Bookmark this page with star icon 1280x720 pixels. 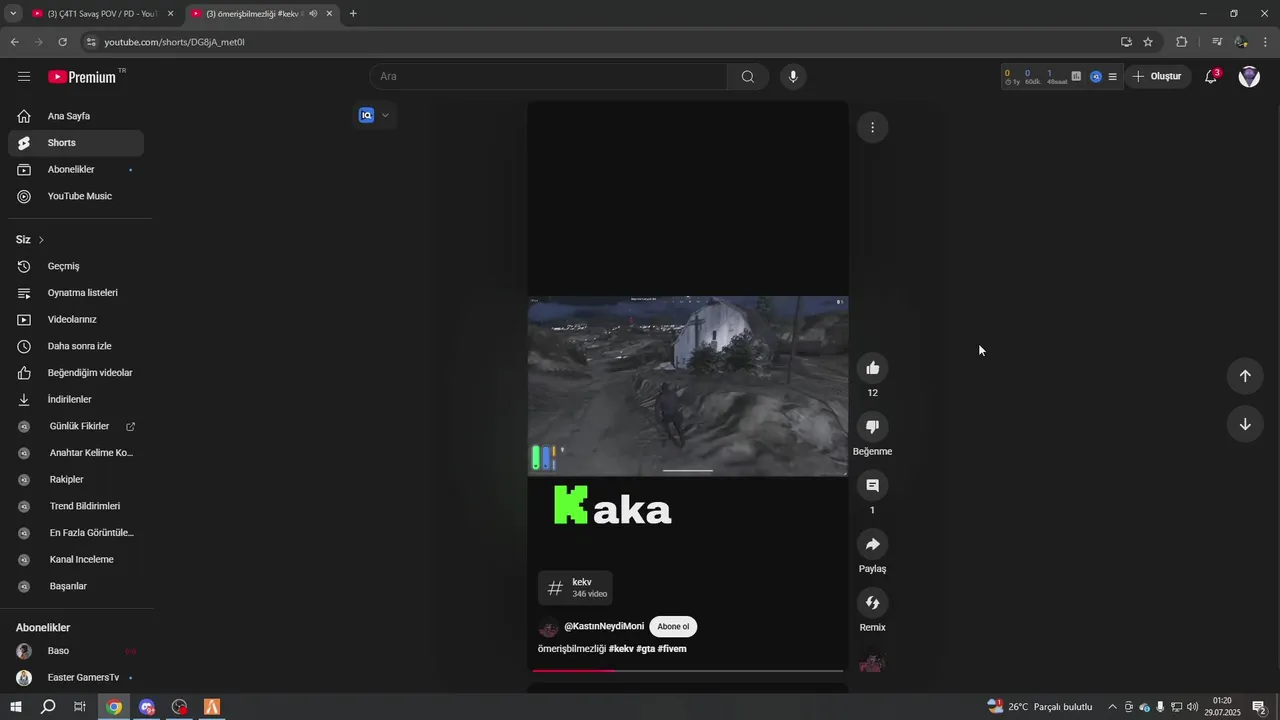coord(1148,42)
